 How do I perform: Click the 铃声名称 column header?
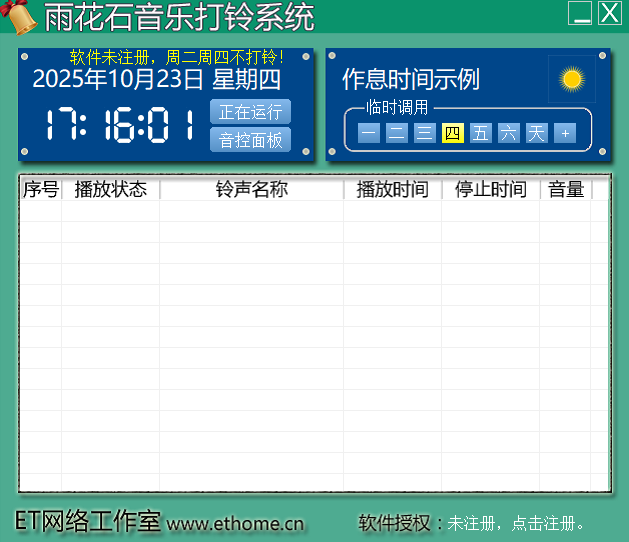[251, 189]
